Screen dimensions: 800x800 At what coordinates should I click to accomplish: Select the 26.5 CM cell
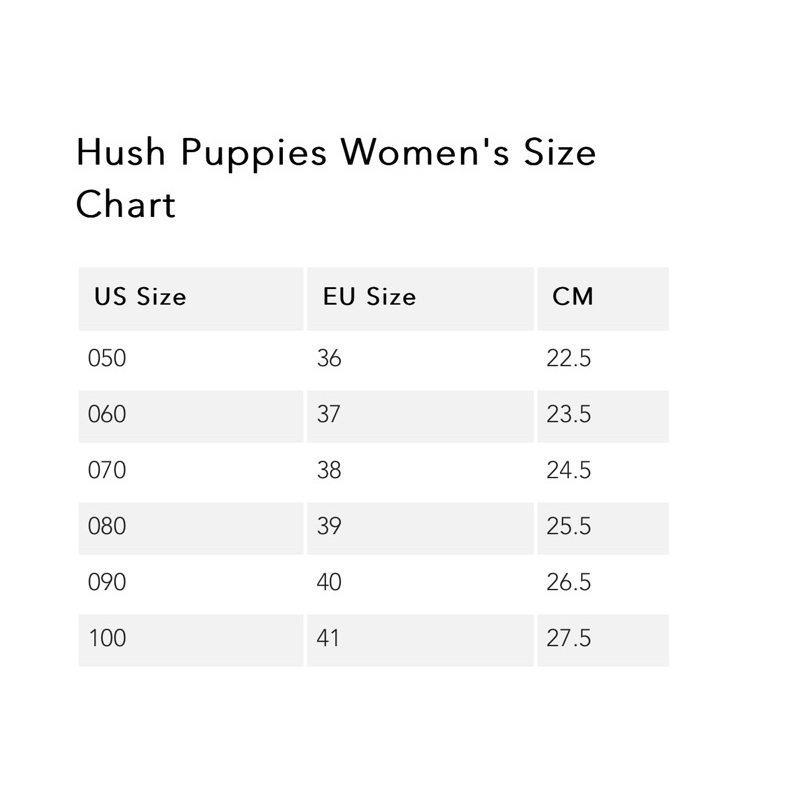point(569,582)
